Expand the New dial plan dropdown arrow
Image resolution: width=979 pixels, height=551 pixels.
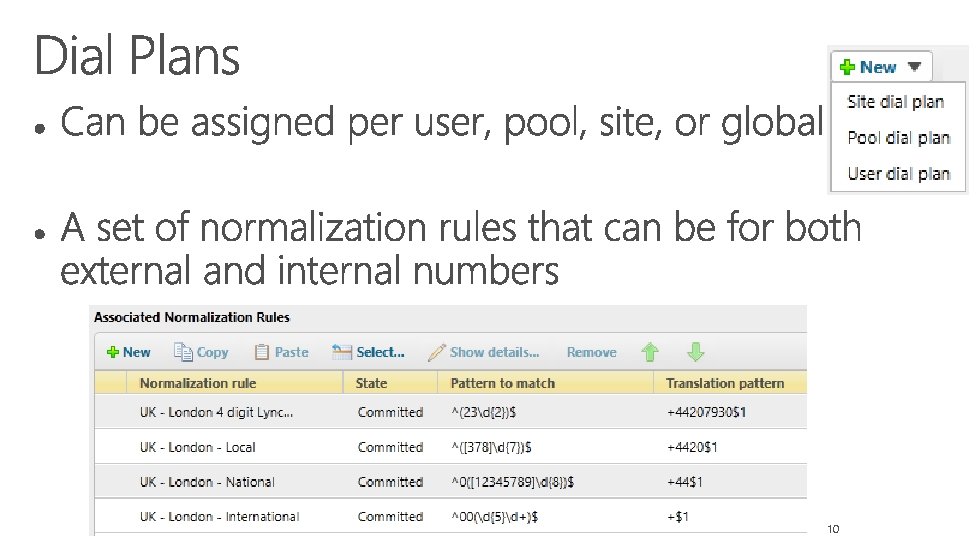click(915, 68)
